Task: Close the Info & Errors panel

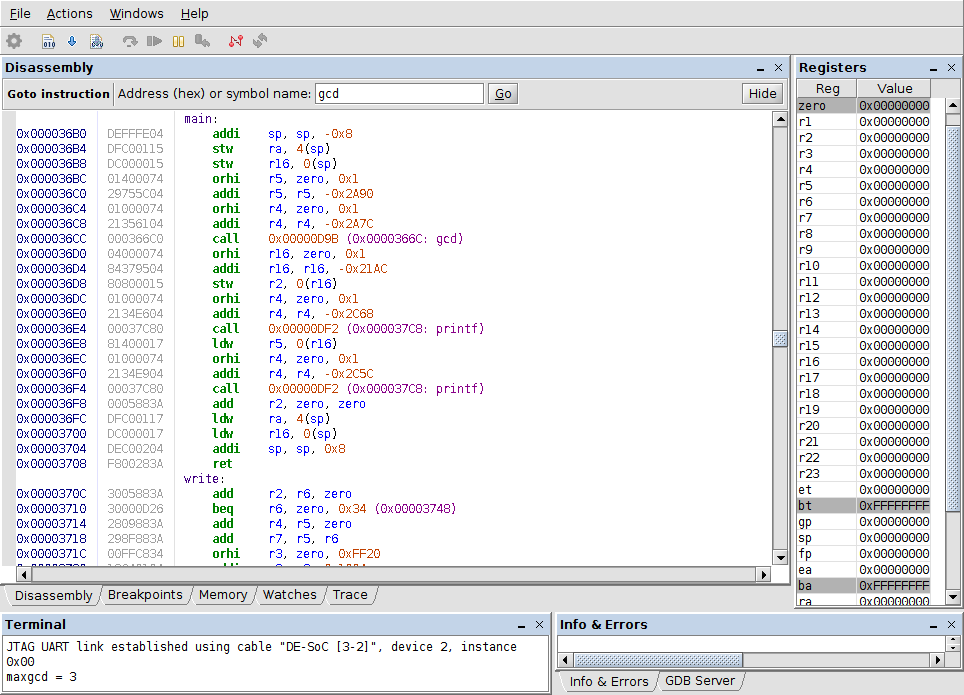Action: pos(951,625)
